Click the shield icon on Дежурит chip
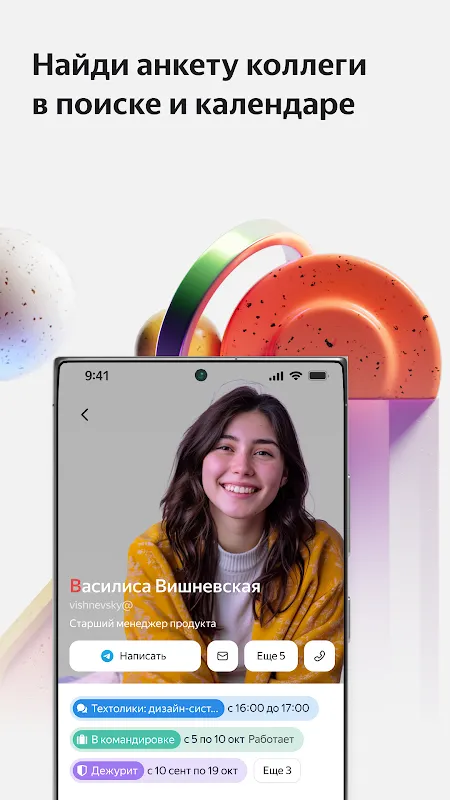The width and height of the screenshot is (450, 800). (81, 770)
